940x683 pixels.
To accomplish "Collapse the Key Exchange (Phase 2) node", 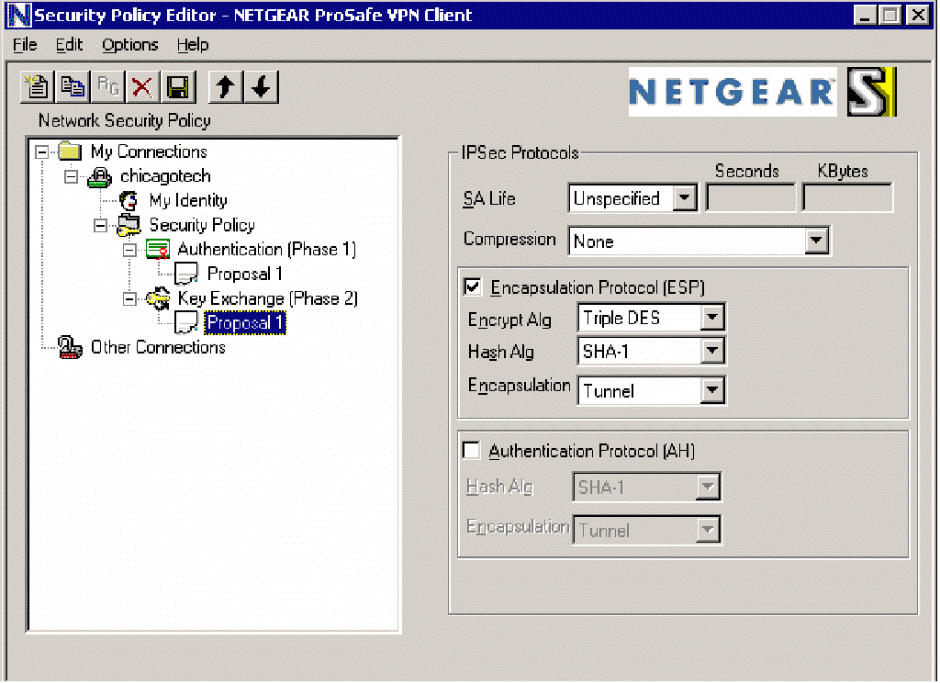I will click(x=129, y=299).
